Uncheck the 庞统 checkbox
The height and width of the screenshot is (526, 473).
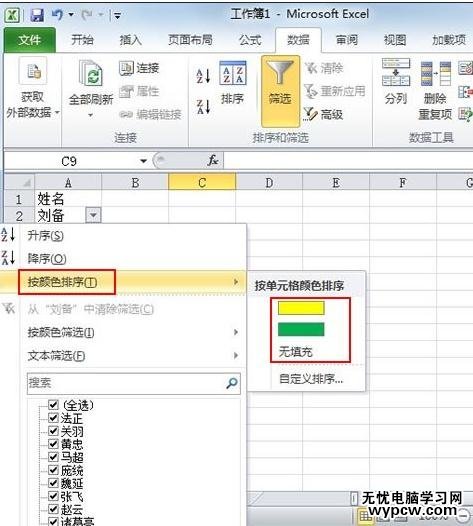[53, 470]
